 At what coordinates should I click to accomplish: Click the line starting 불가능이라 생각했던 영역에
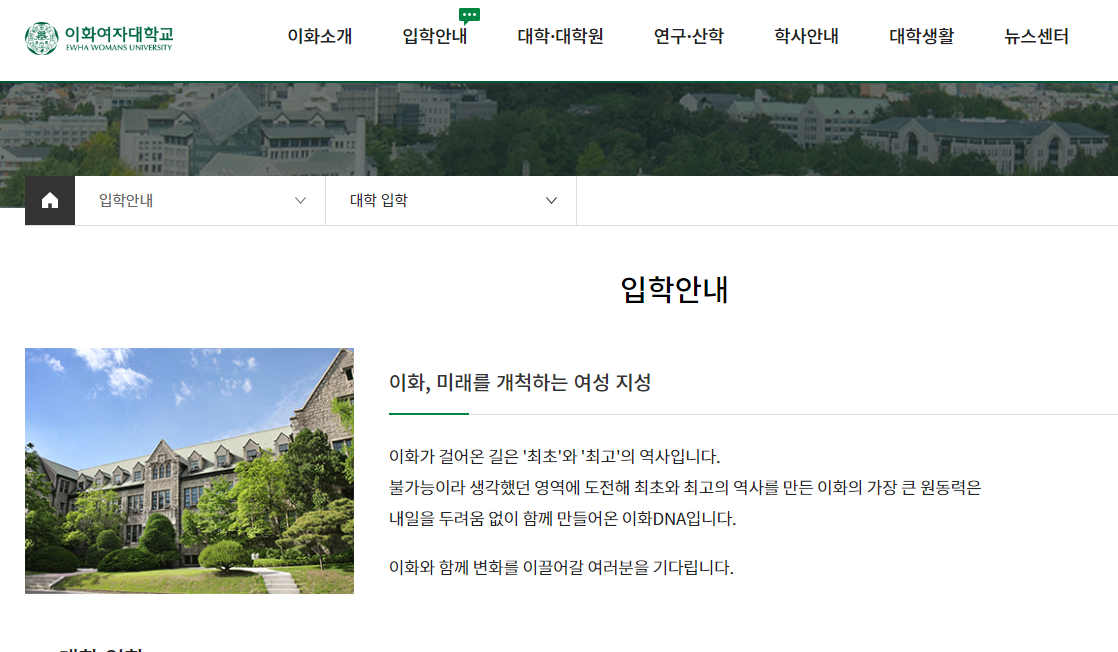point(685,488)
